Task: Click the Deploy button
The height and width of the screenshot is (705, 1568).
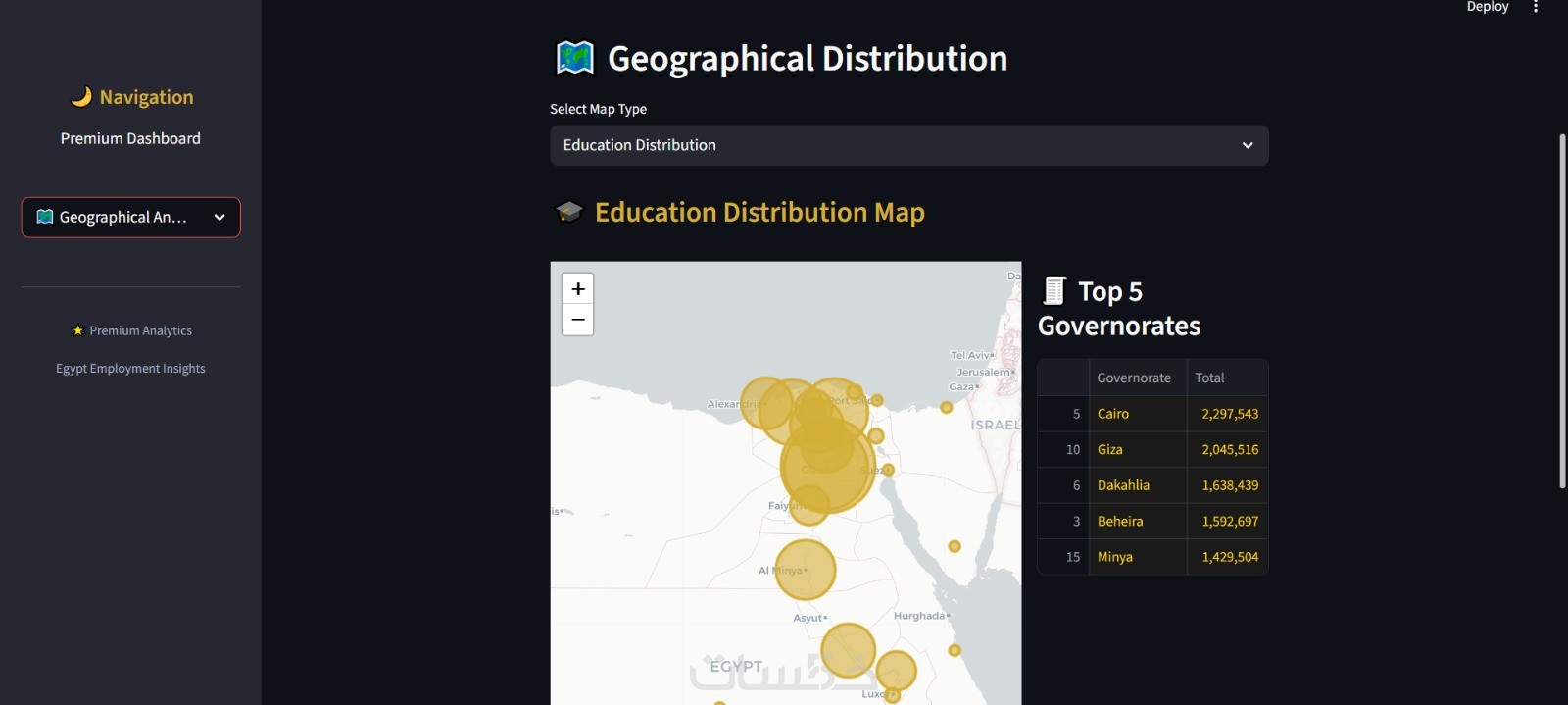Action: [1487, 7]
